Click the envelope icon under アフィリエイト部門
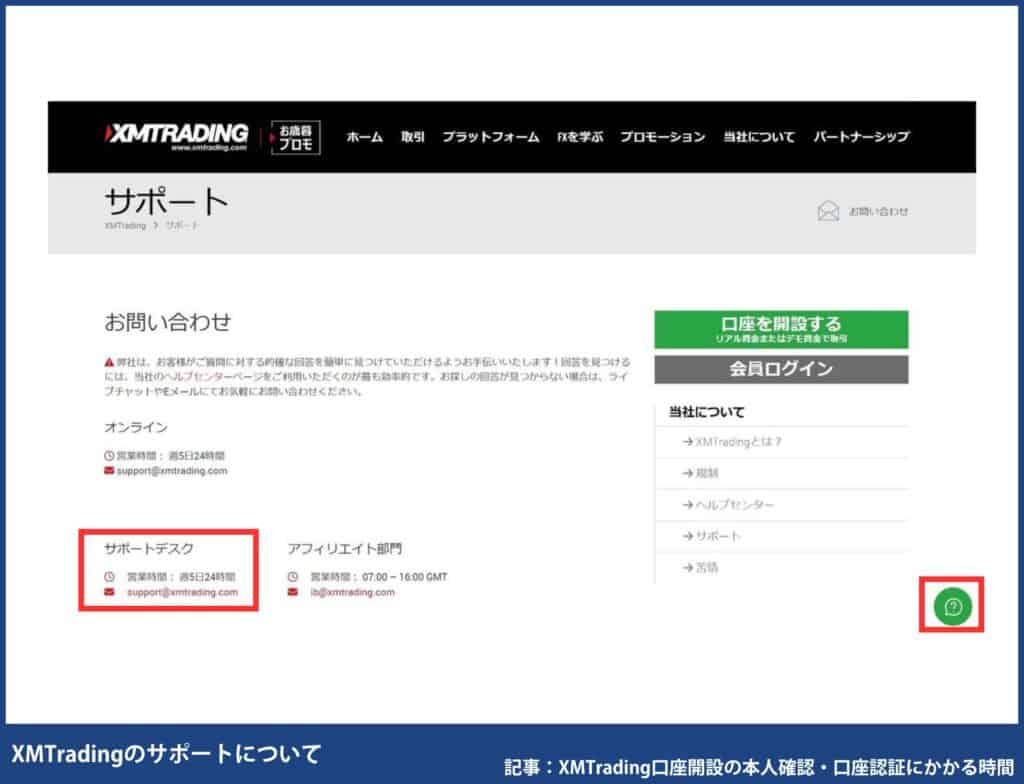 pyautogui.click(x=293, y=592)
